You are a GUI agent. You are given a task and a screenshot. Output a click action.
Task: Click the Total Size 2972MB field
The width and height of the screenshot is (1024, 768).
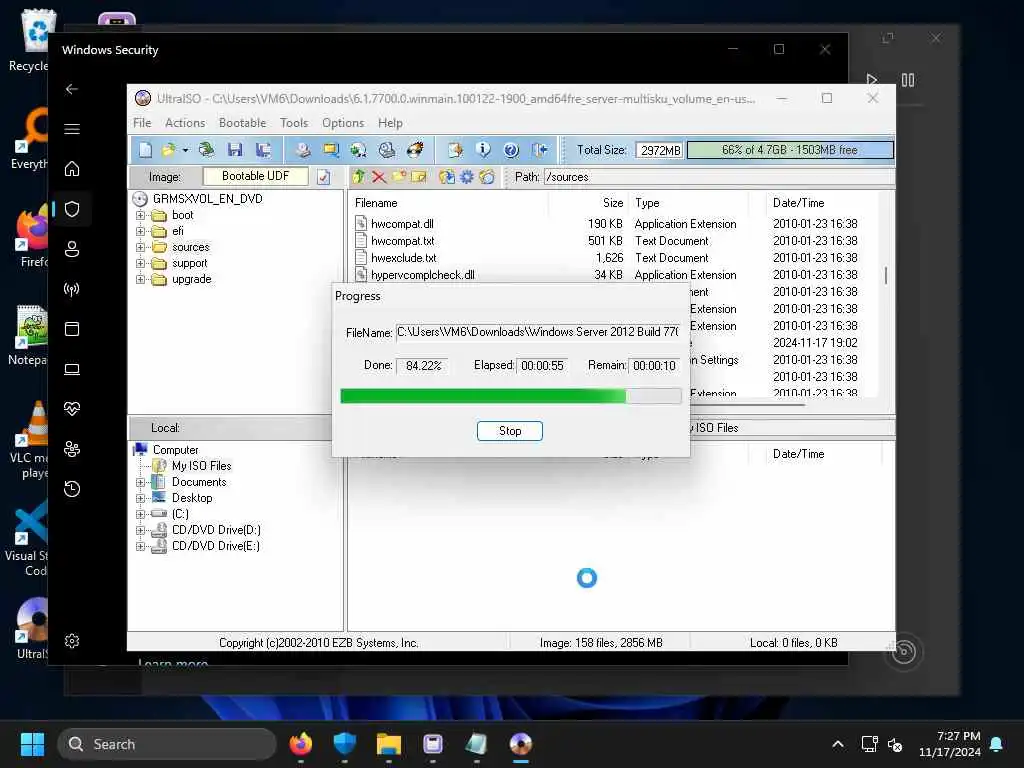coord(660,150)
